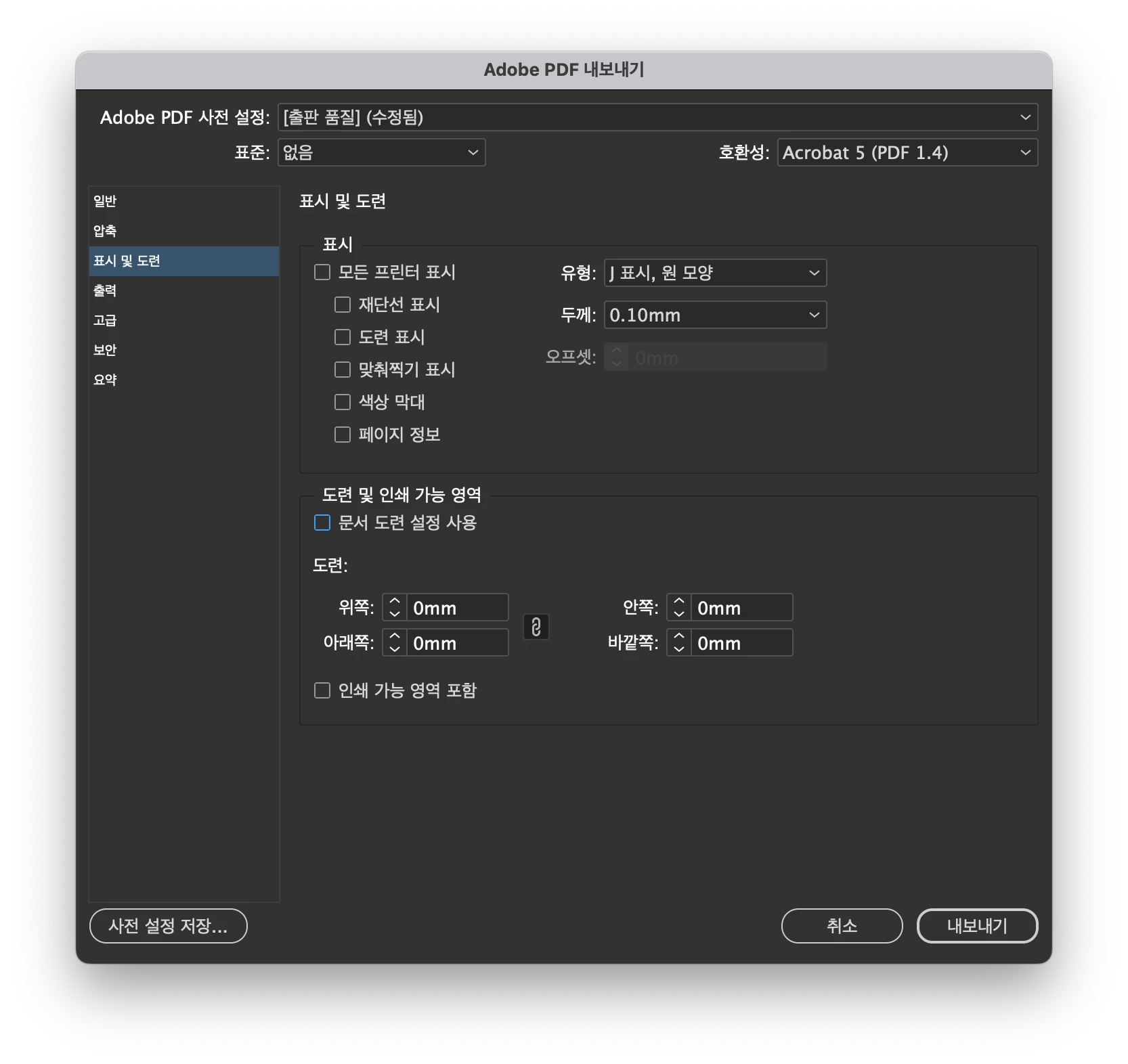Click the 위쪽 bleed value field
1128x1064 pixels.
pyautogui.click(x=457, y=607)
